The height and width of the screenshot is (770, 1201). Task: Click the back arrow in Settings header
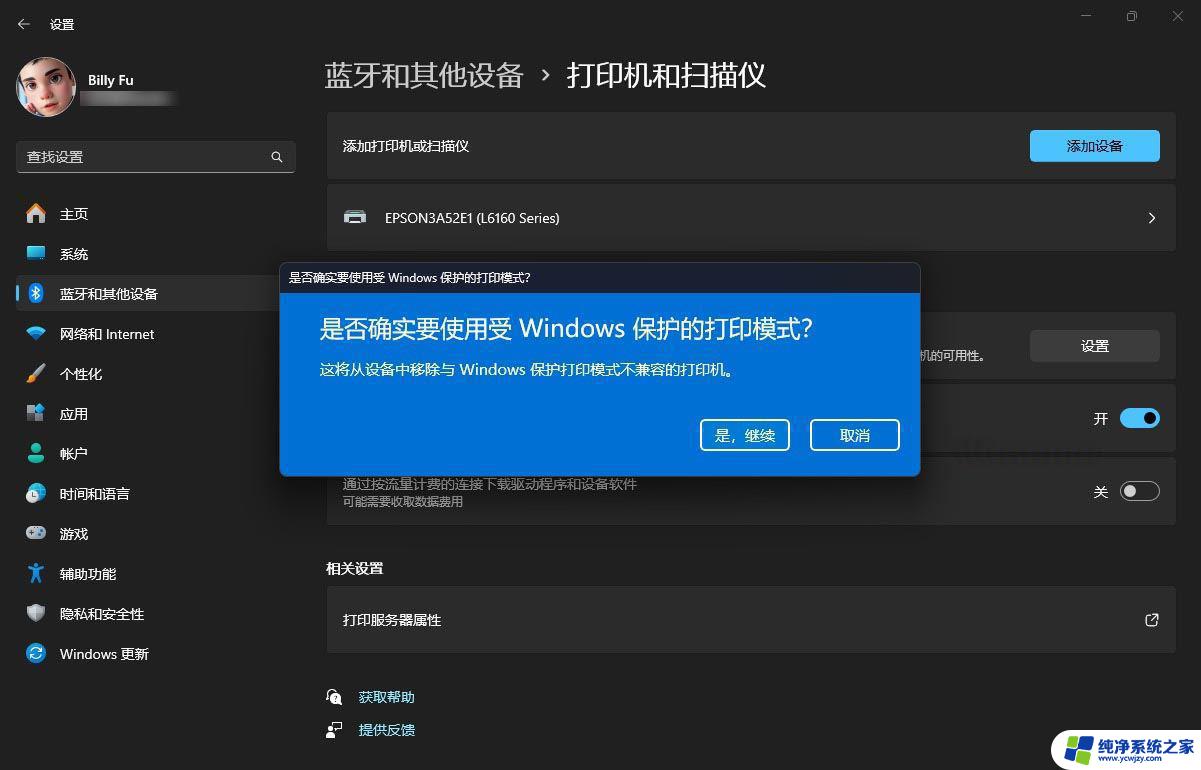24,24
